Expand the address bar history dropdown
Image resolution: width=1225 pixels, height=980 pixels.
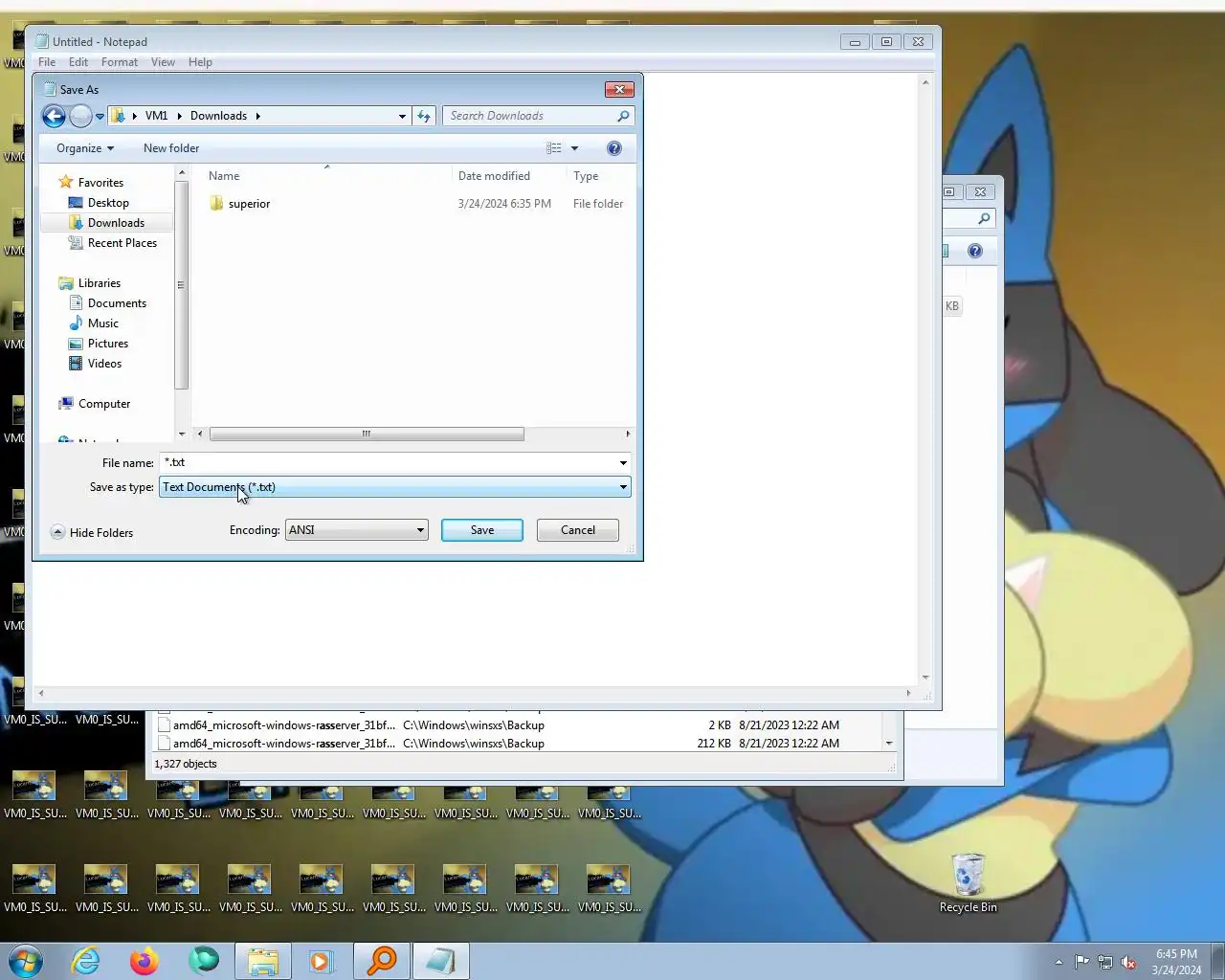pyautogui.click(x=402, y=116)
